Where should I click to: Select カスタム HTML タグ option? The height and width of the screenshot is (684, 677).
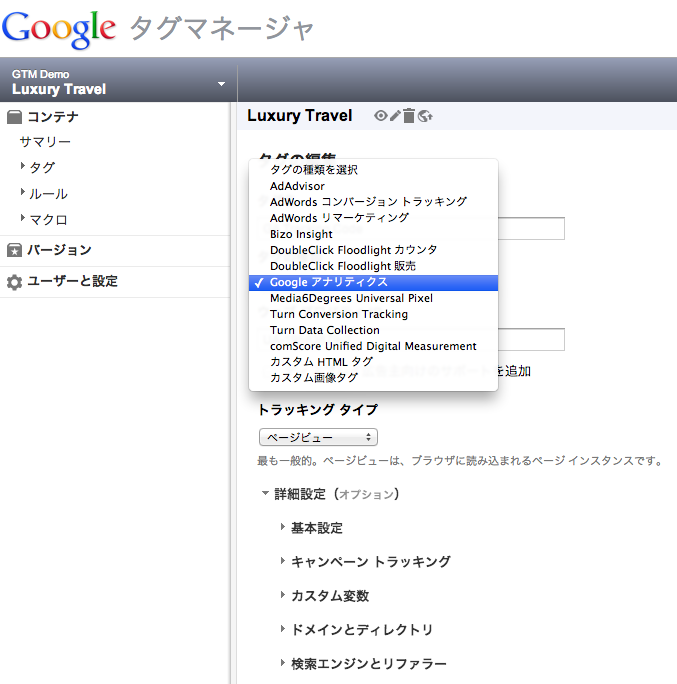[373, 362]
